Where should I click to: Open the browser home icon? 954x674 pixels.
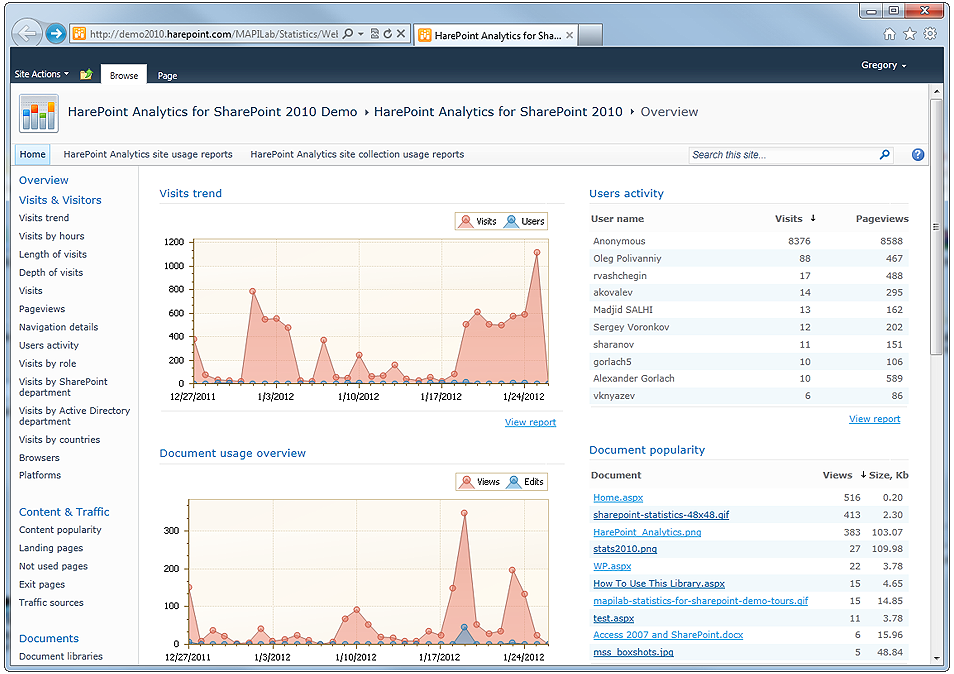[890, 34]
